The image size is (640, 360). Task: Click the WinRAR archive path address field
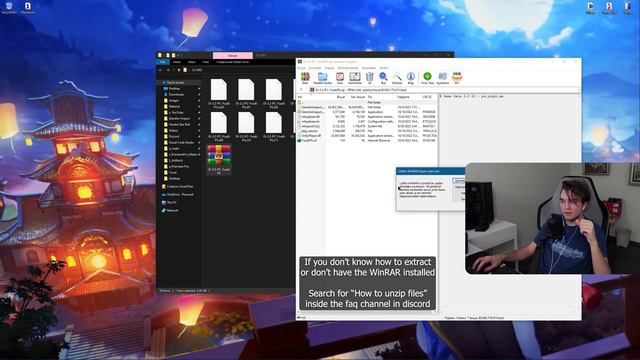443,90
